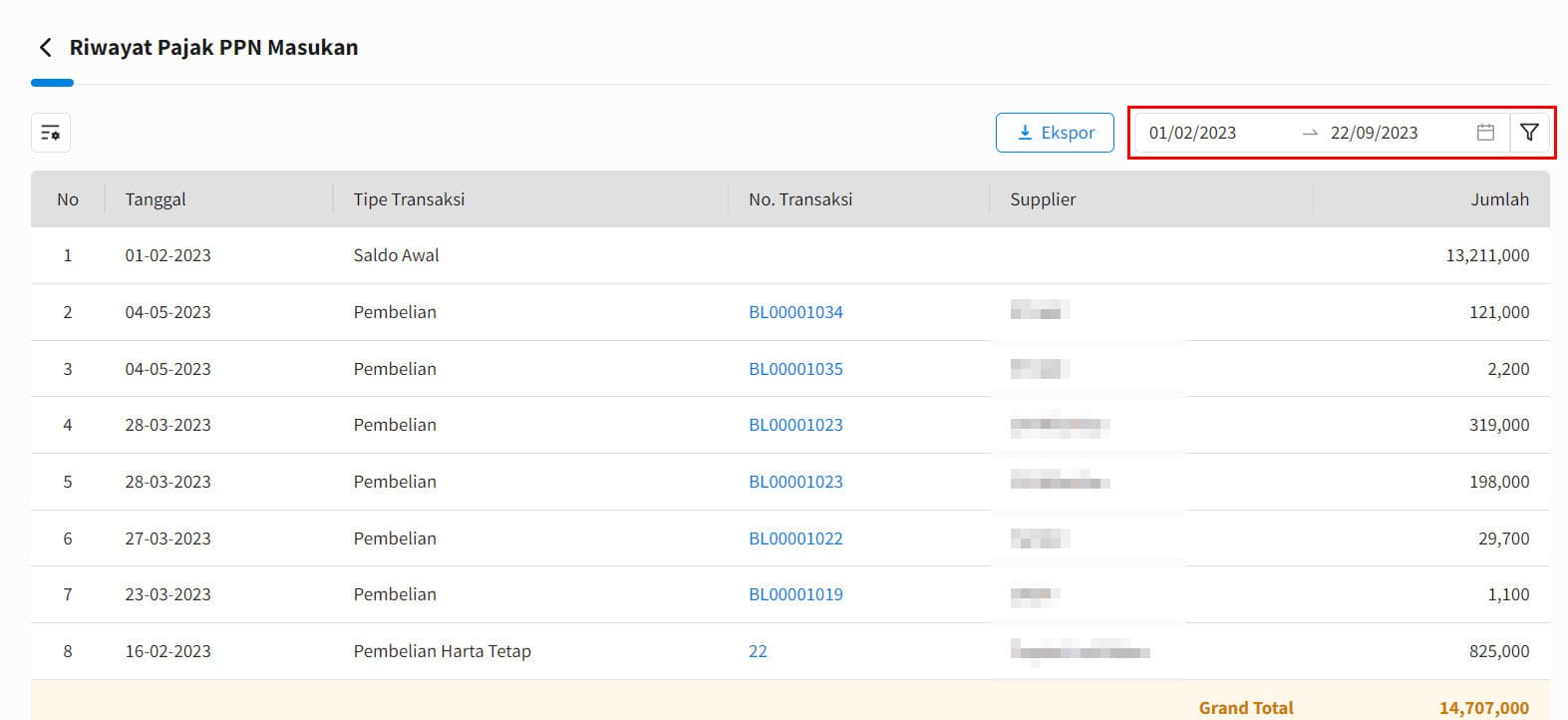1568x720 pixels.
Task: Open fixed asset transaction link 22
Action: (x=758, y=651)
